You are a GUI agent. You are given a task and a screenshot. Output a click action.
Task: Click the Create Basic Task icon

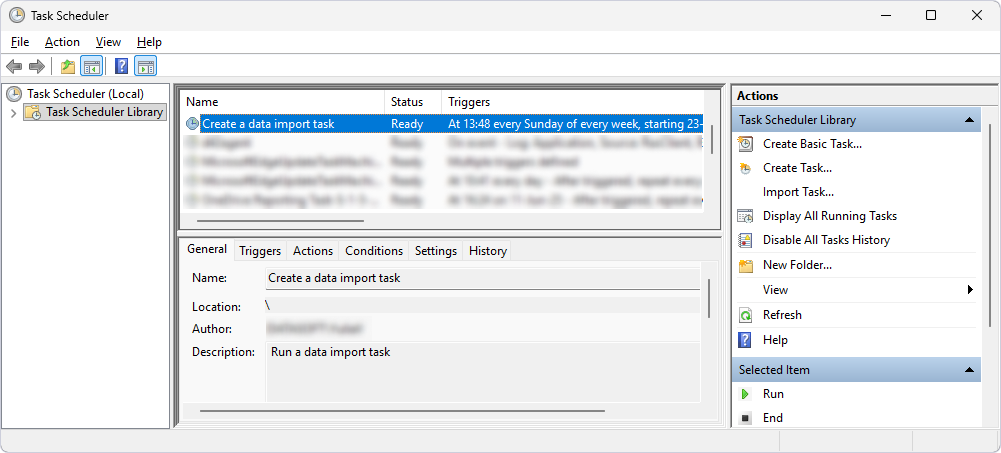[745, 144]
